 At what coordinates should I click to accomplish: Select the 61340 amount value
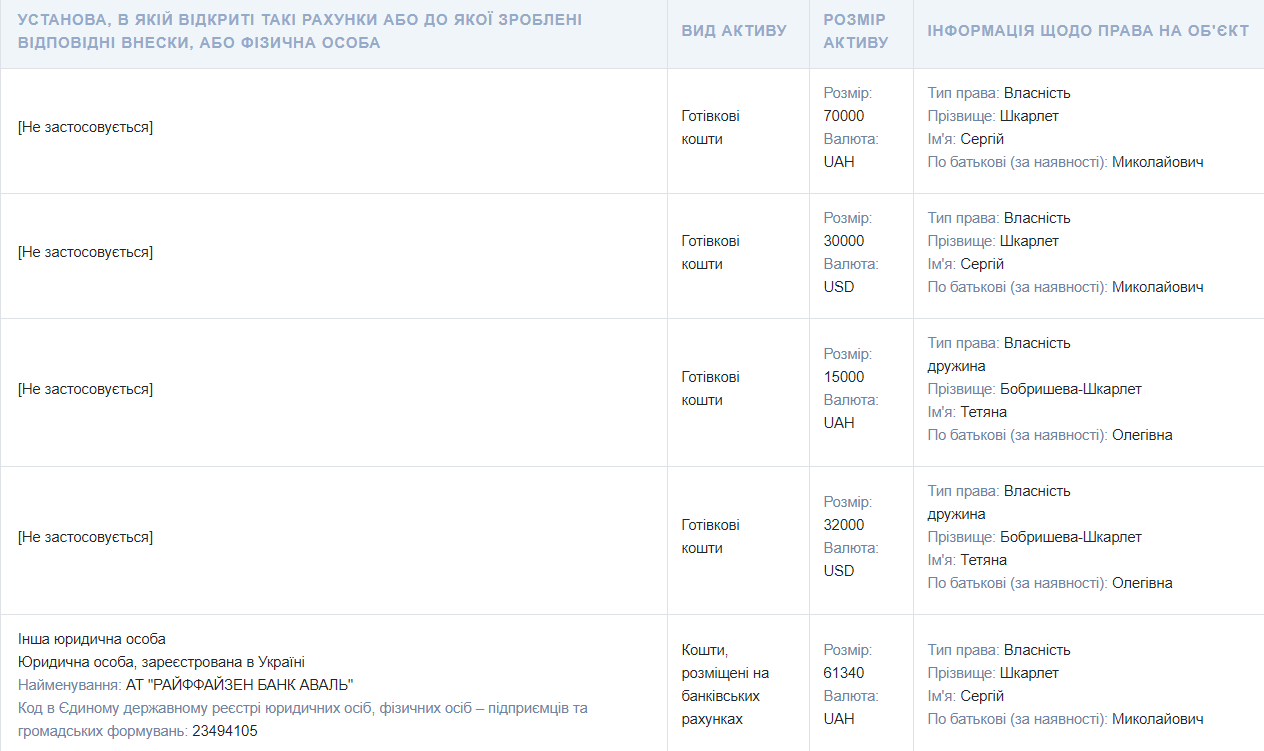[x=844, y=673]
